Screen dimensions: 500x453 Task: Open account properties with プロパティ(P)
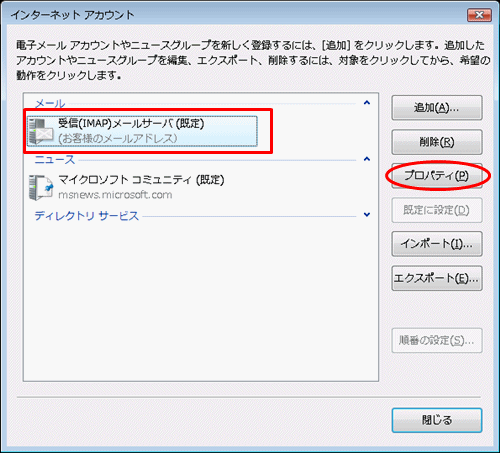437,176
